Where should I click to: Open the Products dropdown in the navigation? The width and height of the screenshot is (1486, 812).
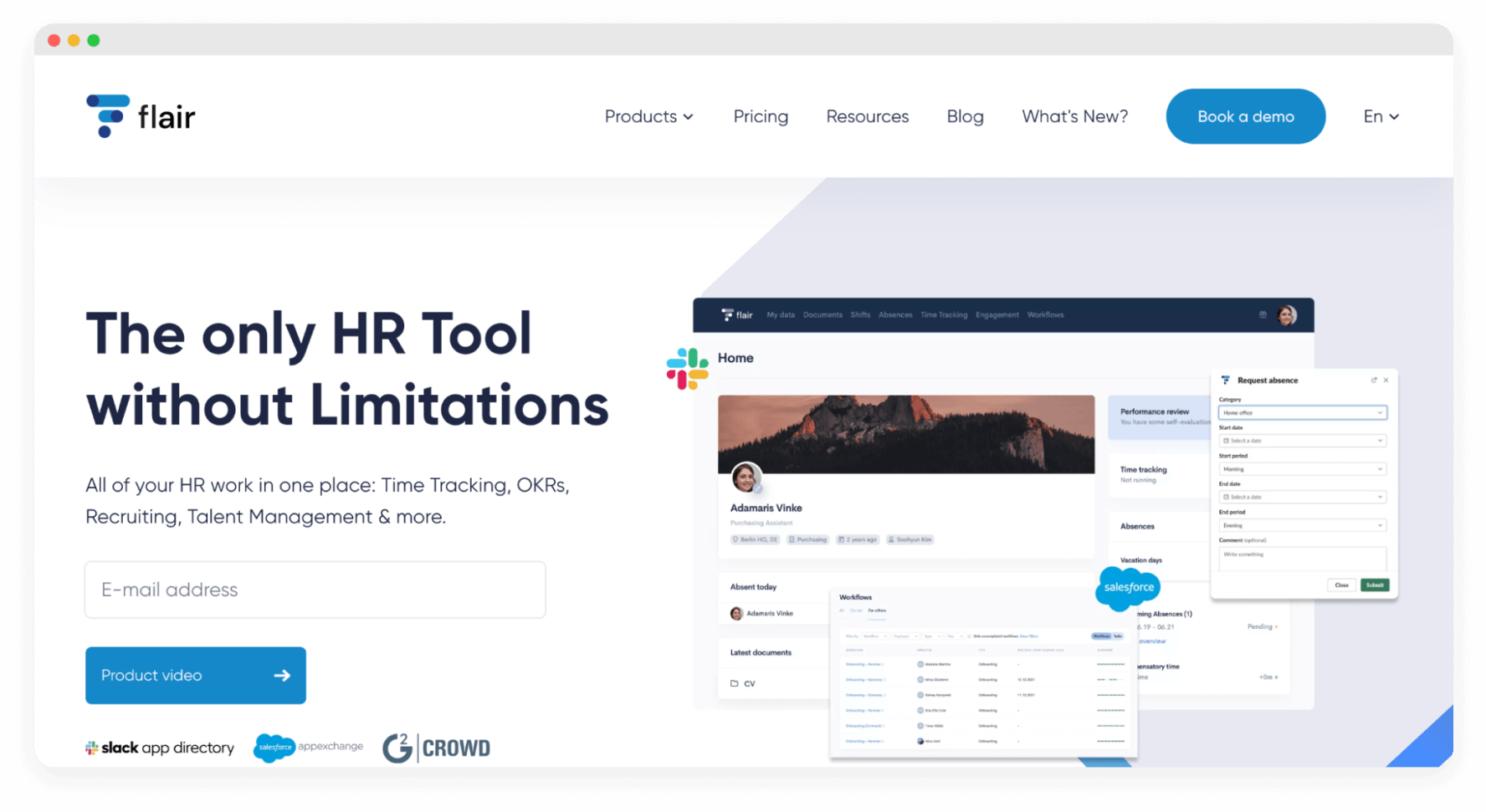point(648,116)
